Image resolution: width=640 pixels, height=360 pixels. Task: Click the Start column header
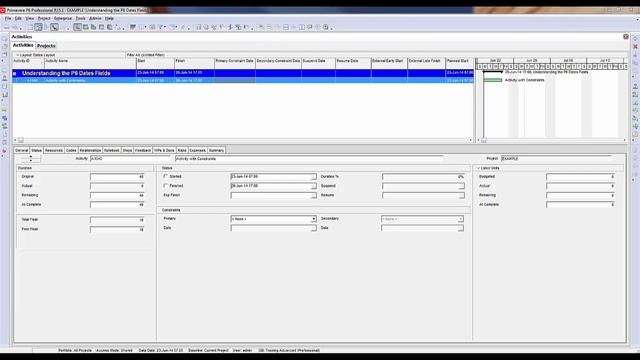pyautogui.click(x=156, y=63)
